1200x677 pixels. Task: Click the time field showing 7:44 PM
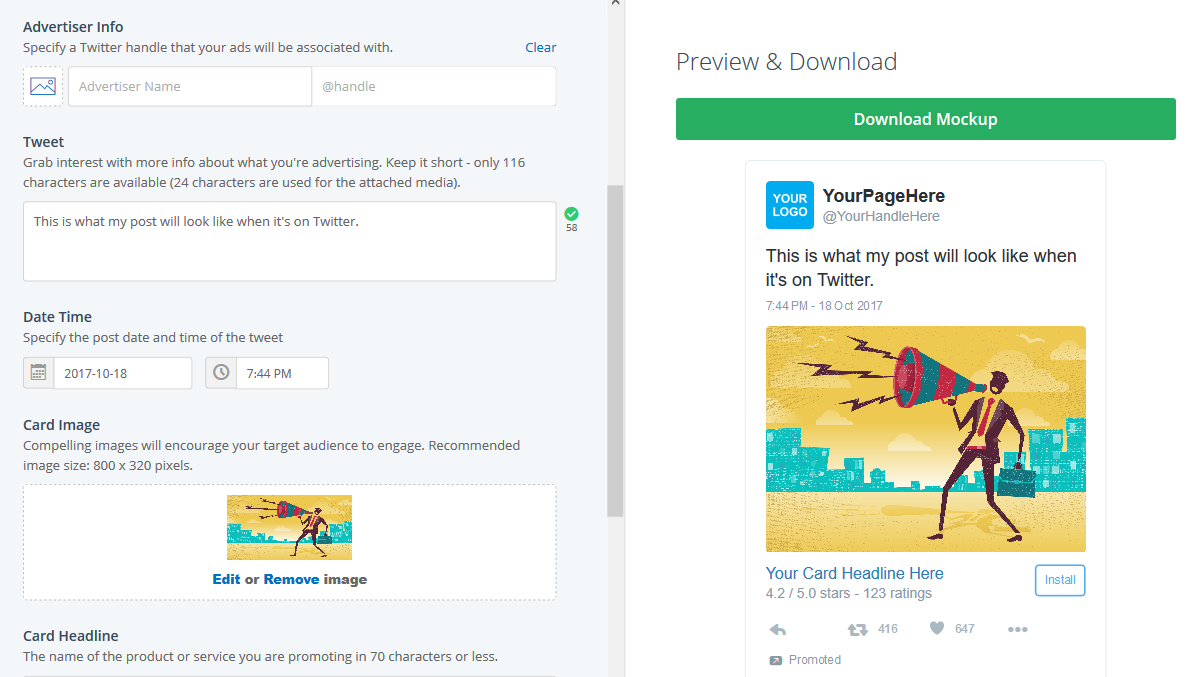(x=282, y=373)
